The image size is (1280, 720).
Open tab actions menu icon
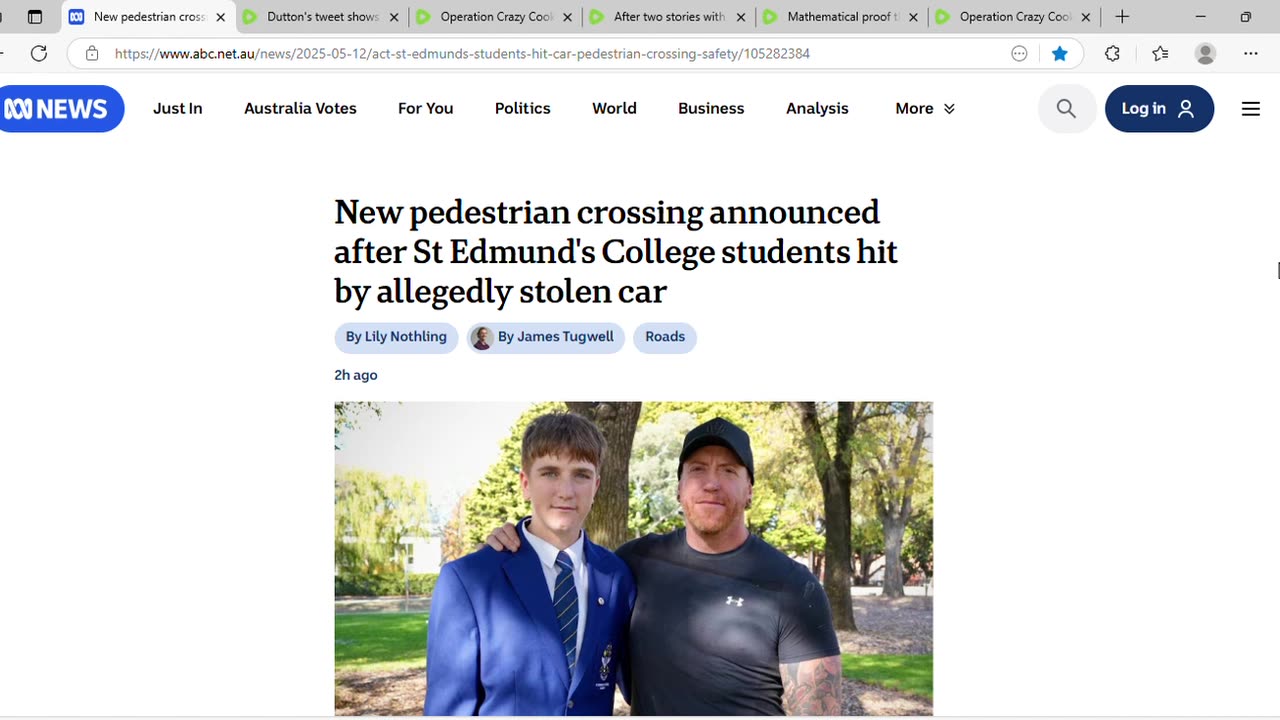(x=35, y=17)
